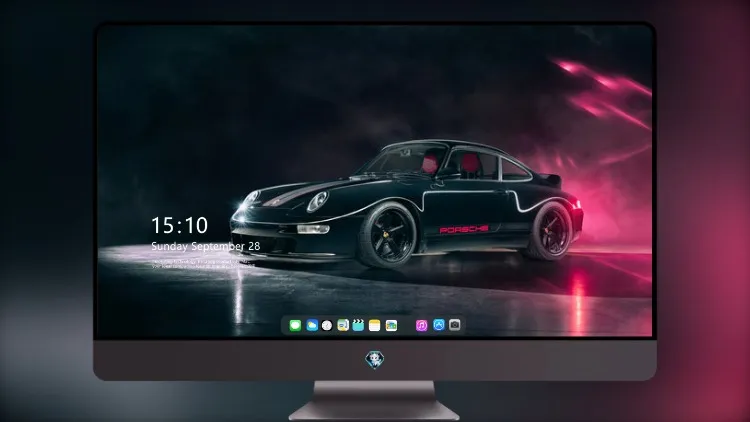Launch the pink iTunes music icon
Viewport: 750px width, 422px height.
point(421,325)
